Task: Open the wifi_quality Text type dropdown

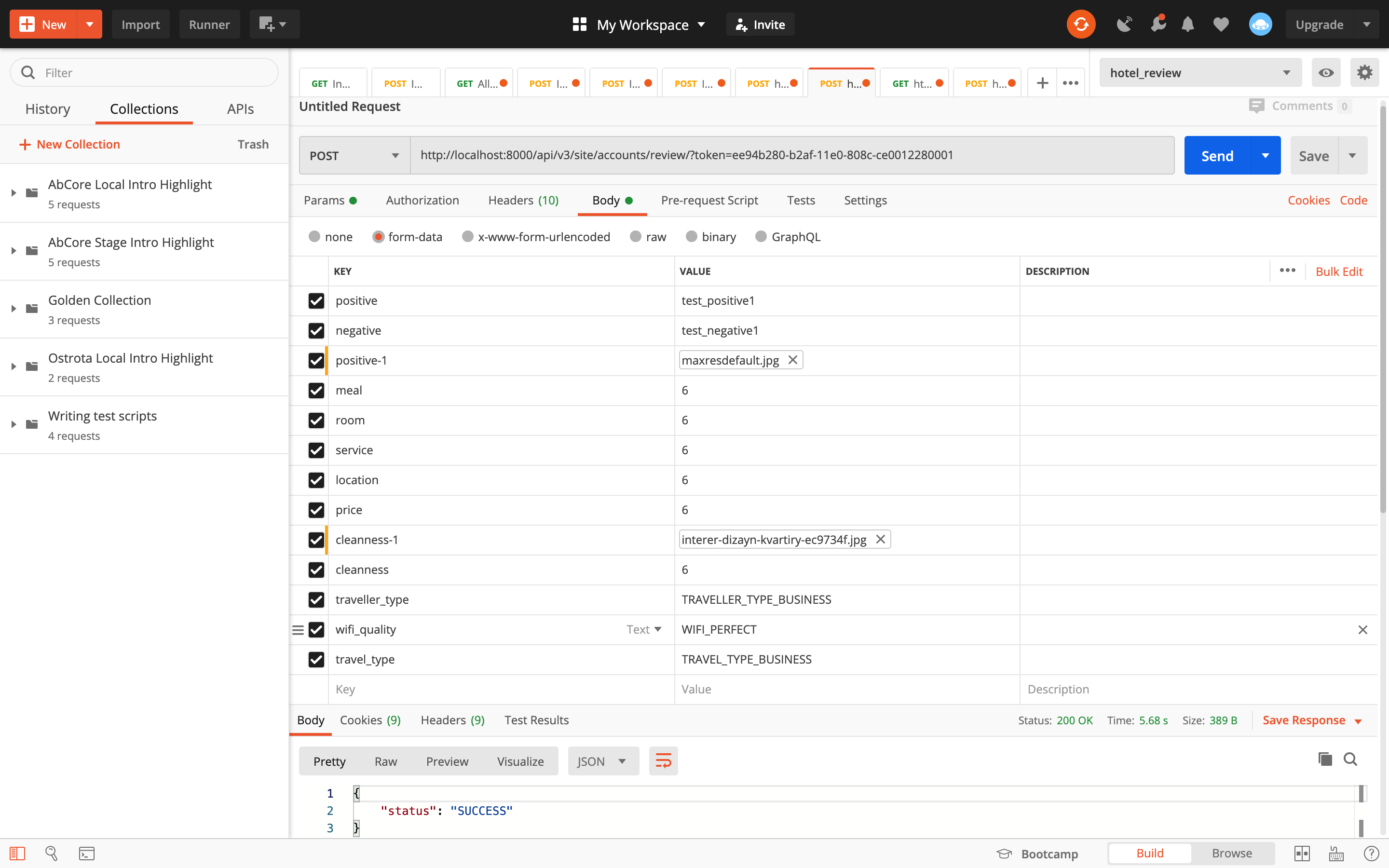Action: tap(644, 629)
